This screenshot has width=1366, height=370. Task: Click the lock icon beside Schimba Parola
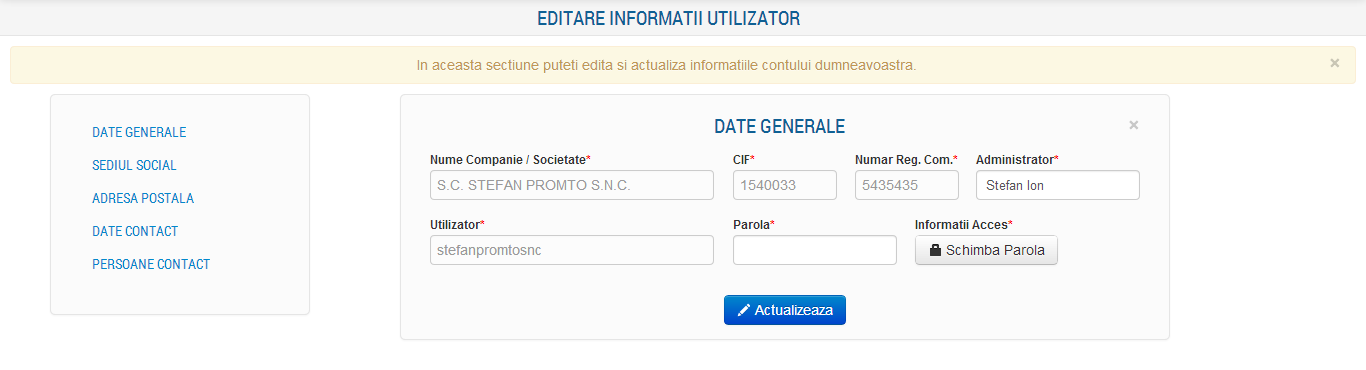(936, 251)
